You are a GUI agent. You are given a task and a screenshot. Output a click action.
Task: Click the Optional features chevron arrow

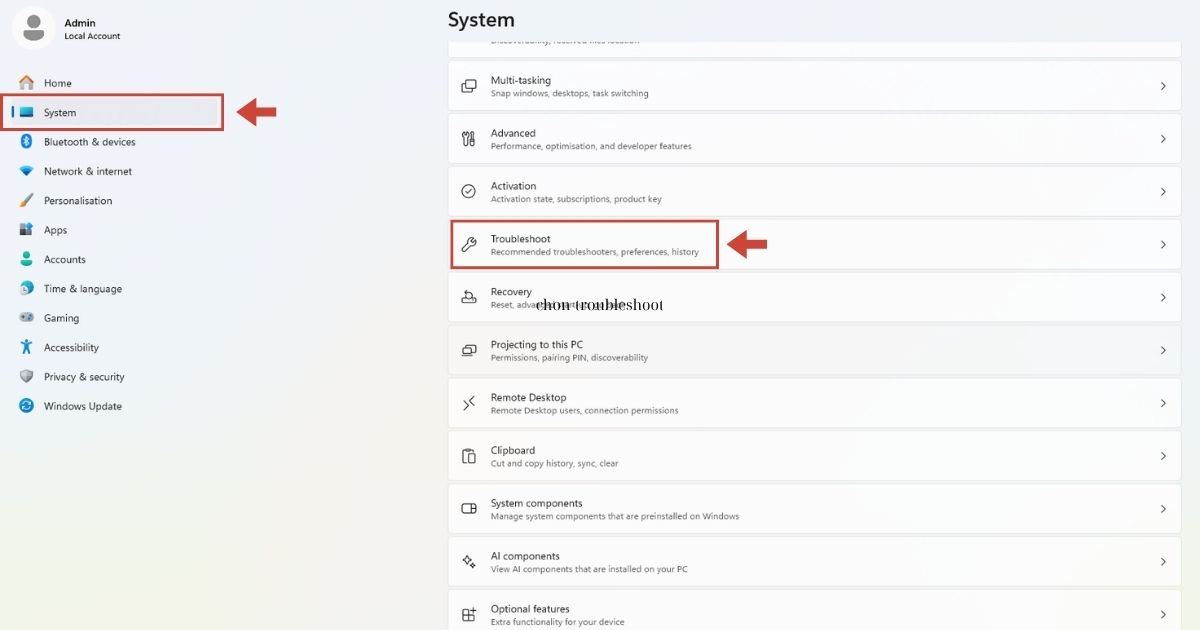tap(1163, 614)
